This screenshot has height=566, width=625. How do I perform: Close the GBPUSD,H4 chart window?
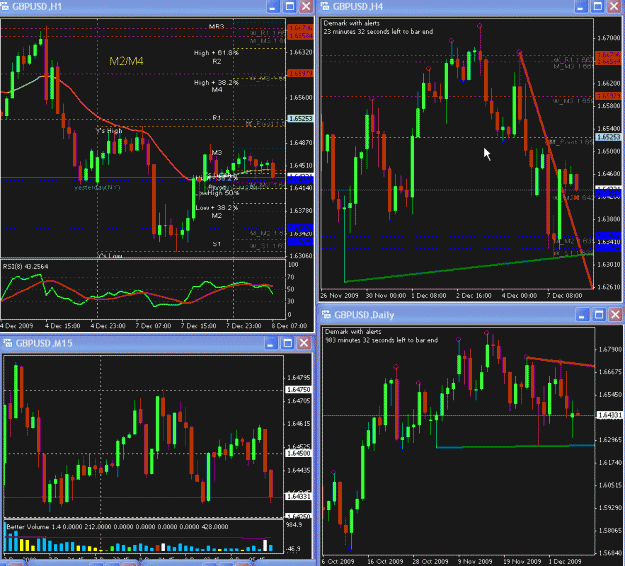tap(614, 6)
